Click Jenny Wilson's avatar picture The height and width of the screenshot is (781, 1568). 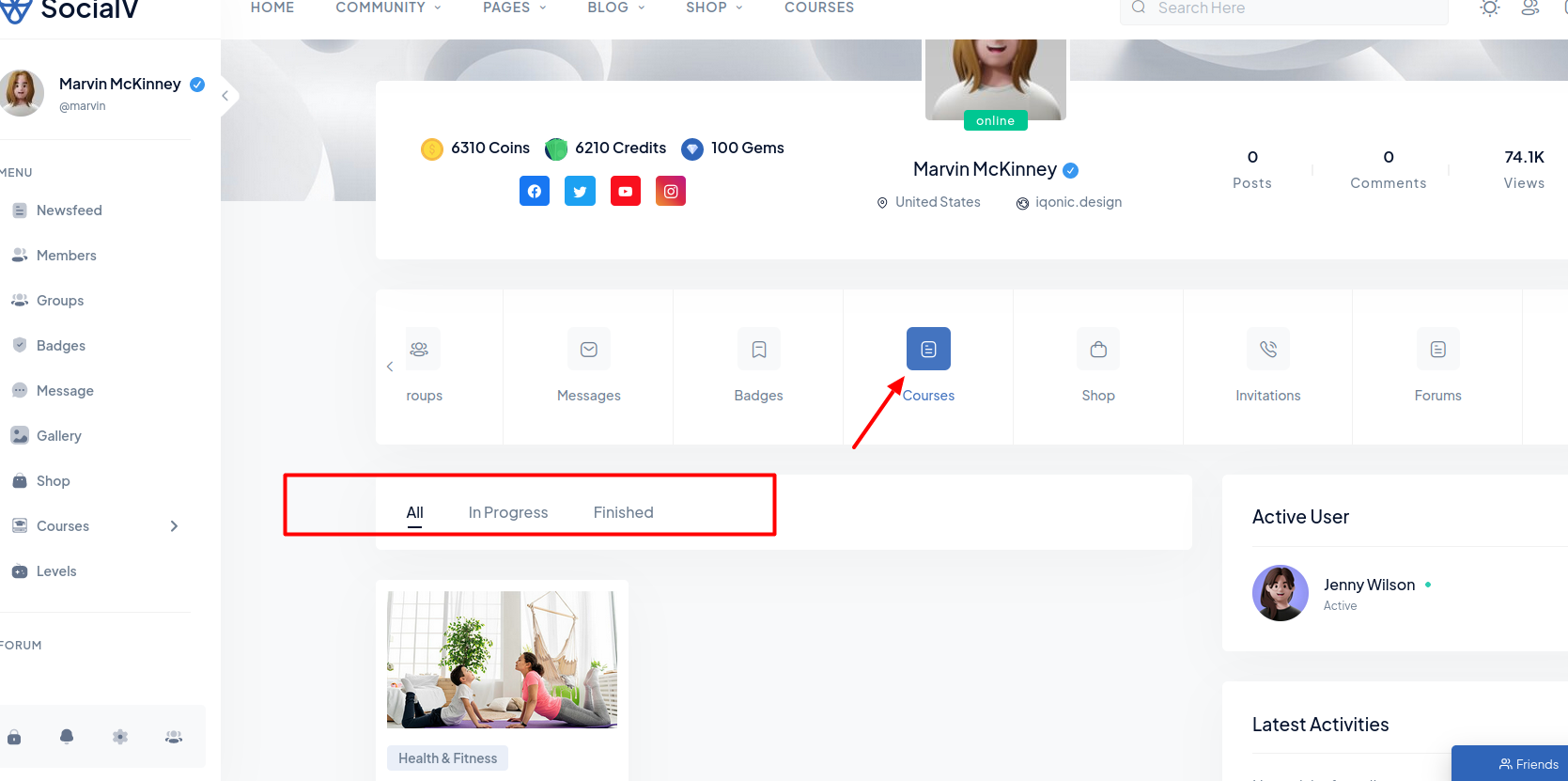click(x=1281, y=593)
